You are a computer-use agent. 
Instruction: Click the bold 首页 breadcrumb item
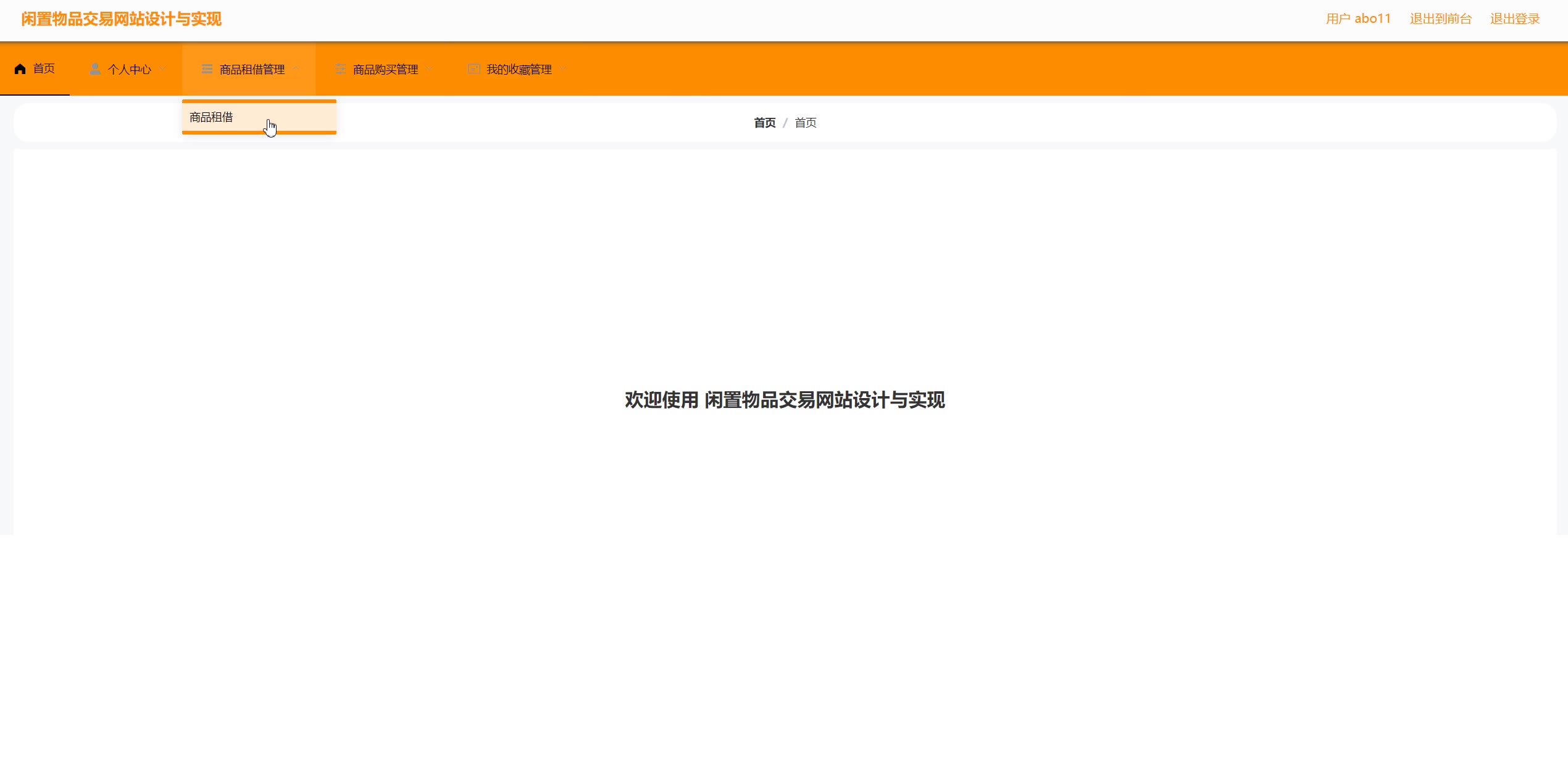click(764, 123)
